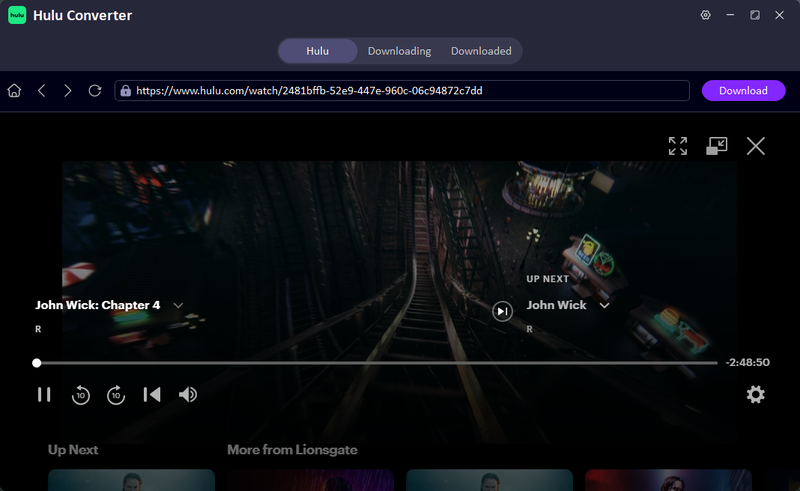Screen dimensions: 800x491
Task: Switch to the Downloading tab
Action: (x=399, y=51)
